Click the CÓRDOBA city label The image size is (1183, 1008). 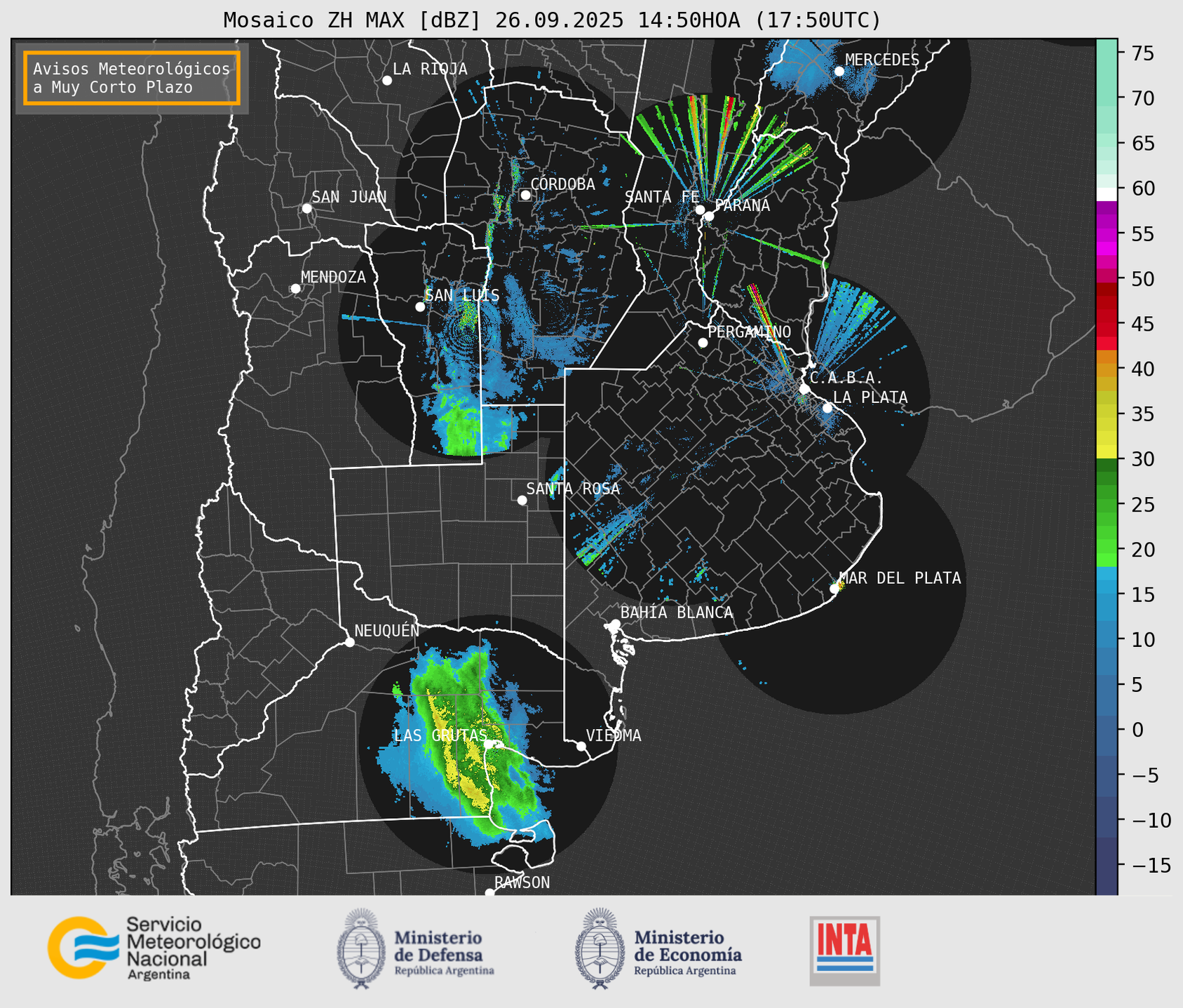562,184
